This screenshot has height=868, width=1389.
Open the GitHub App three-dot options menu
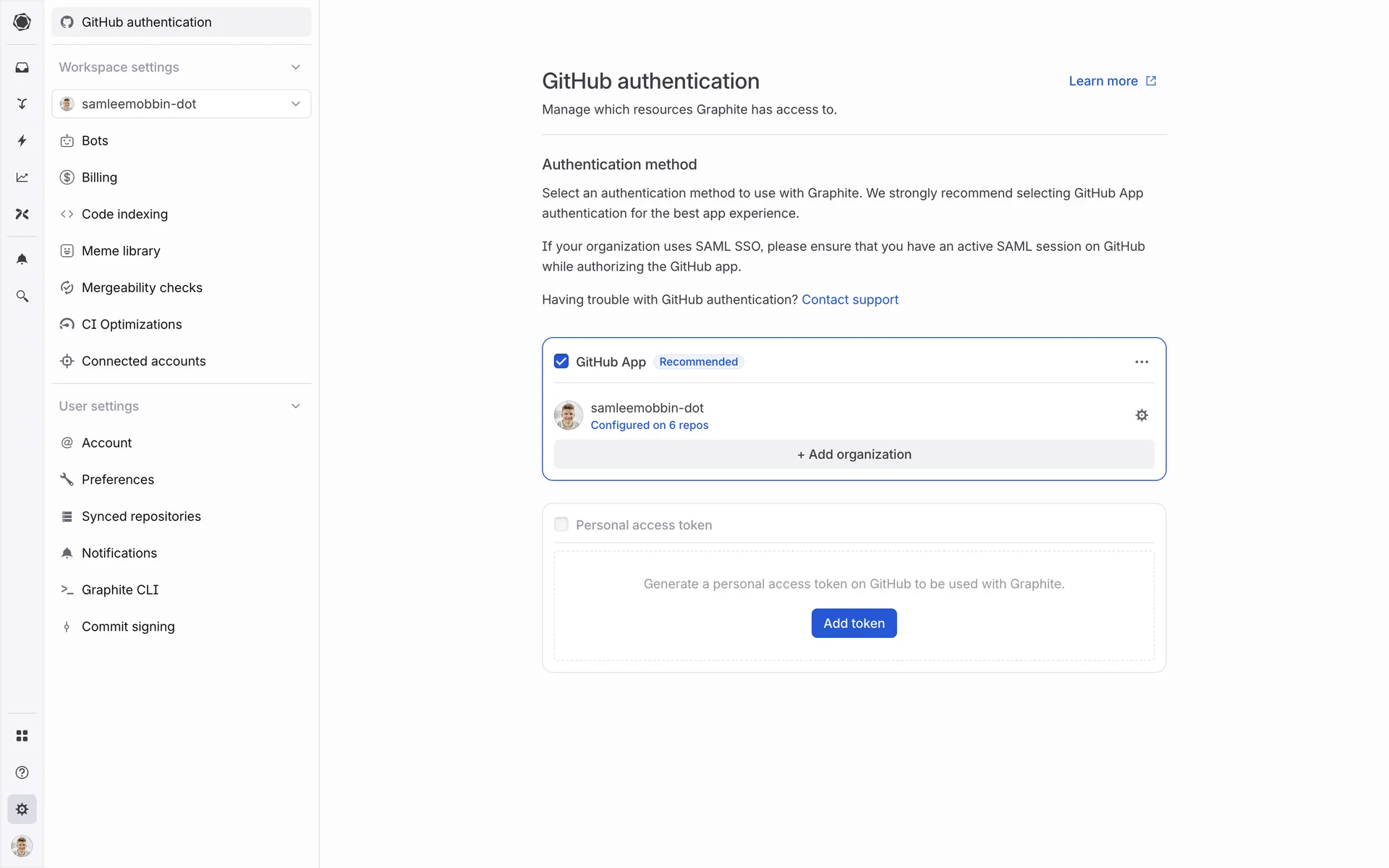(1142, 362)
